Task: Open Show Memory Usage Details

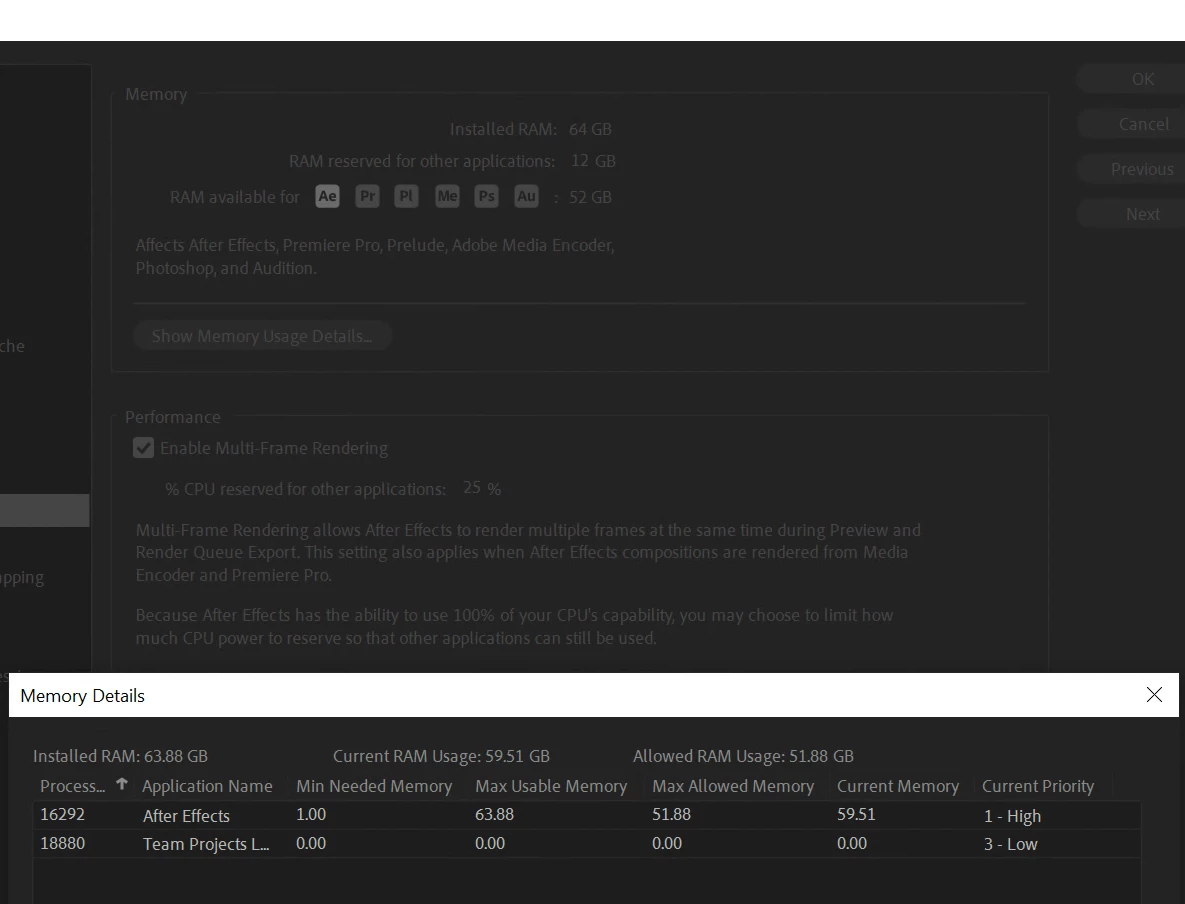Action: [262, 336]
